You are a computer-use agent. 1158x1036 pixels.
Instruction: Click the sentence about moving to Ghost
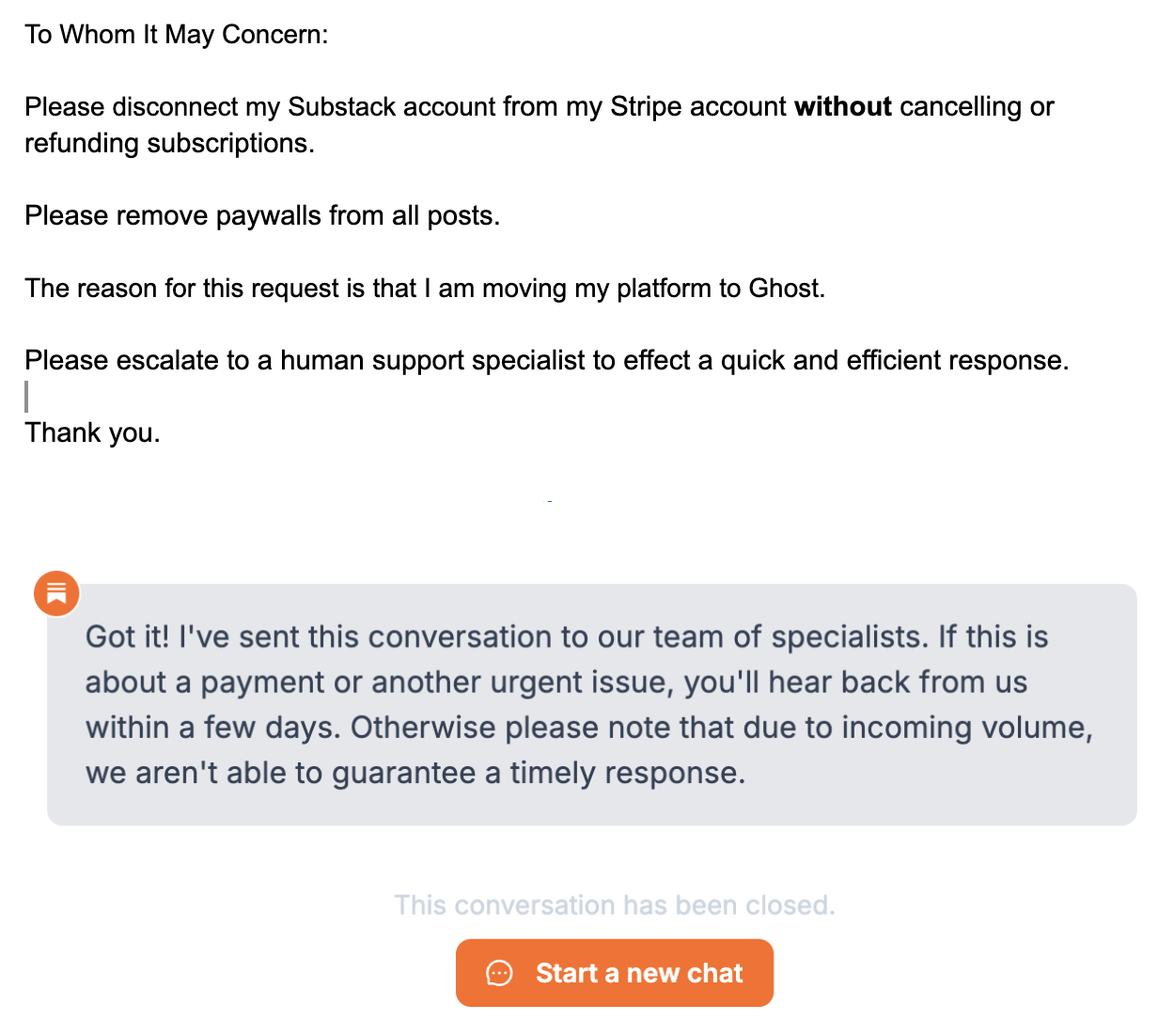[425, 289]
